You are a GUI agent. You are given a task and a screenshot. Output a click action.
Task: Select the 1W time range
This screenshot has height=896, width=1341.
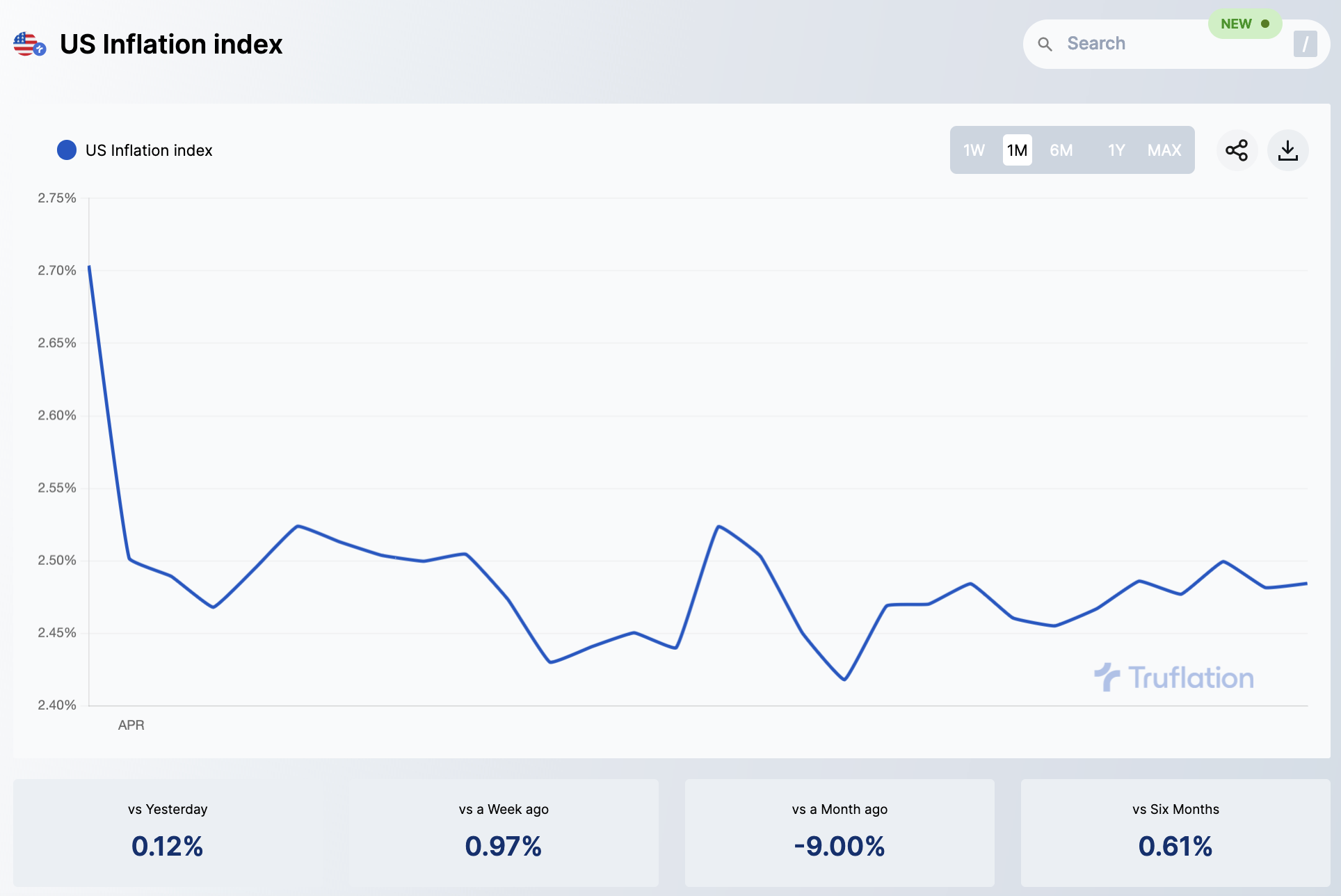974,150
